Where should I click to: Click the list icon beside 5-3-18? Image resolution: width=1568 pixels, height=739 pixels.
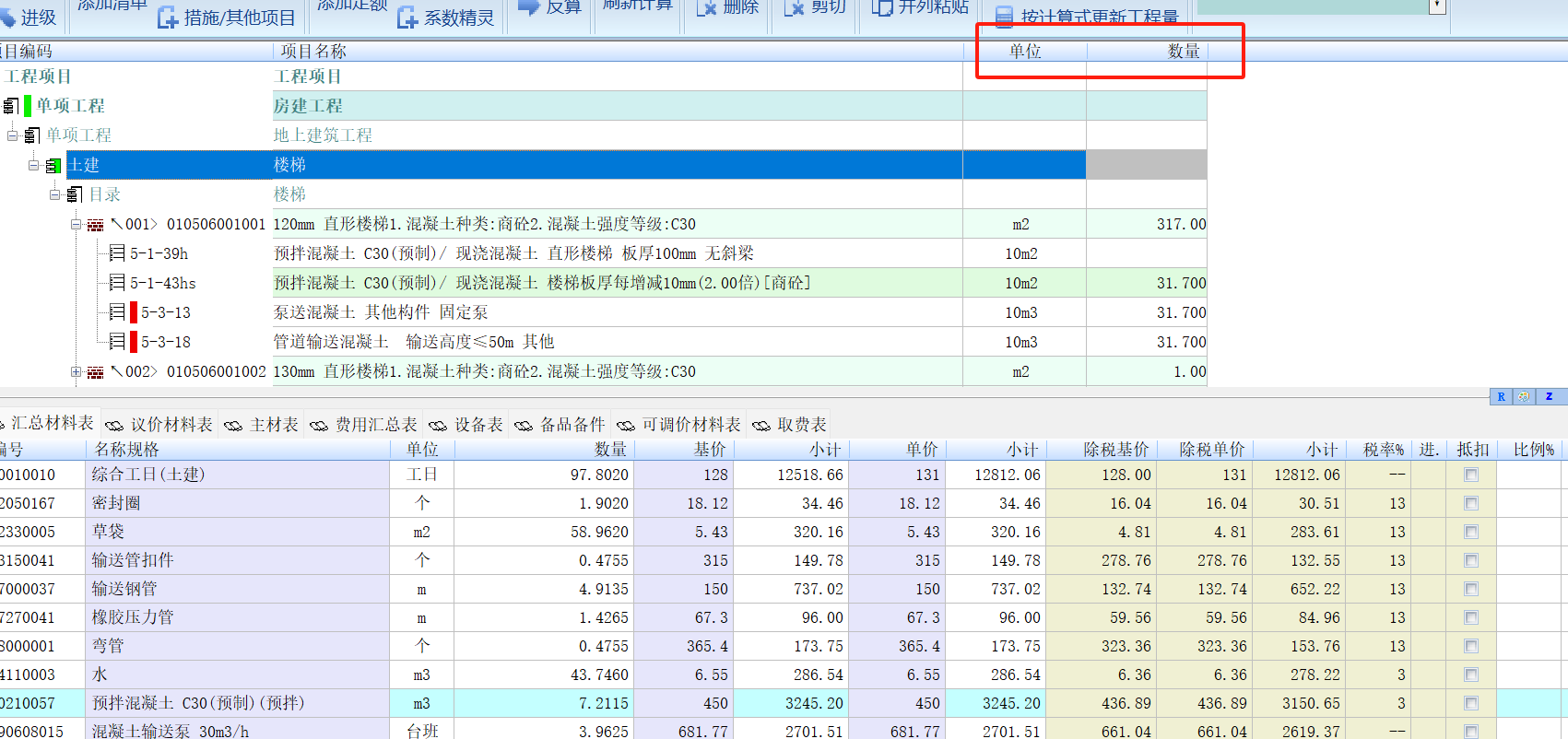117,341
